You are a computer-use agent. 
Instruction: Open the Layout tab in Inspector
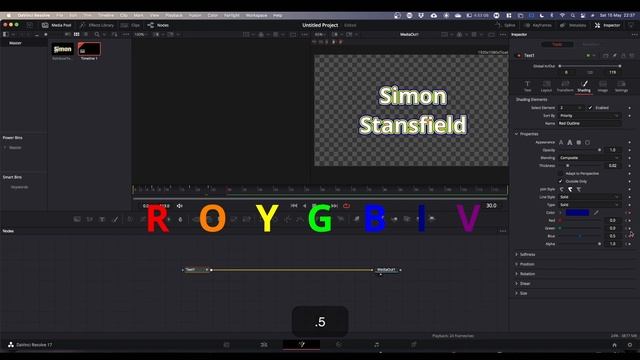click(x=546, y=86)
